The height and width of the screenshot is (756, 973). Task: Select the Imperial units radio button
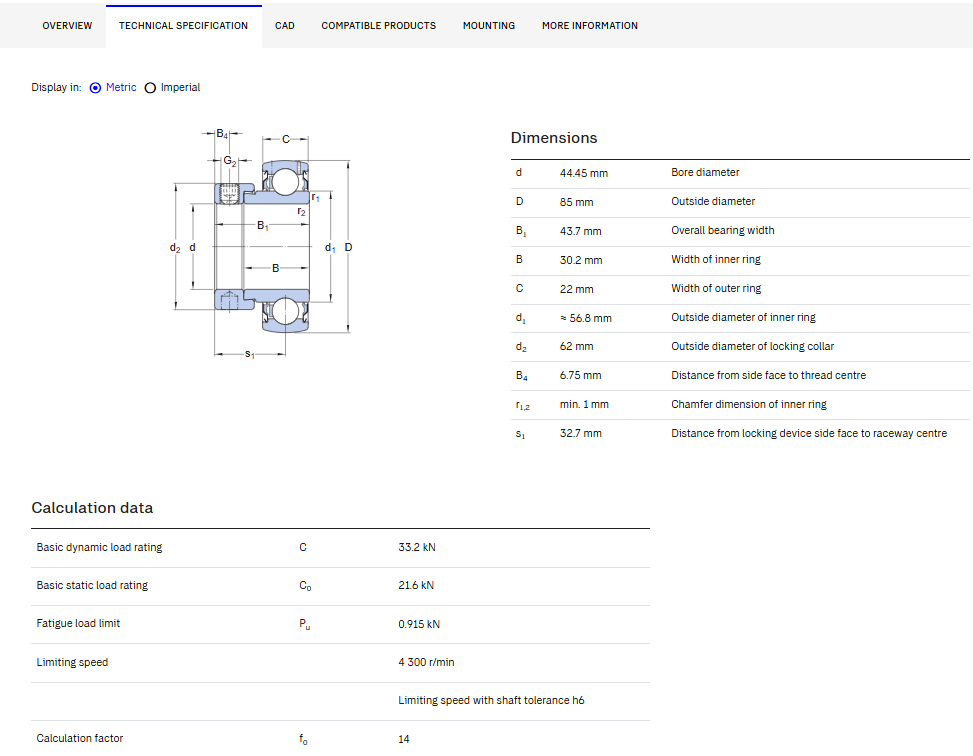click(x=150, y=88)
